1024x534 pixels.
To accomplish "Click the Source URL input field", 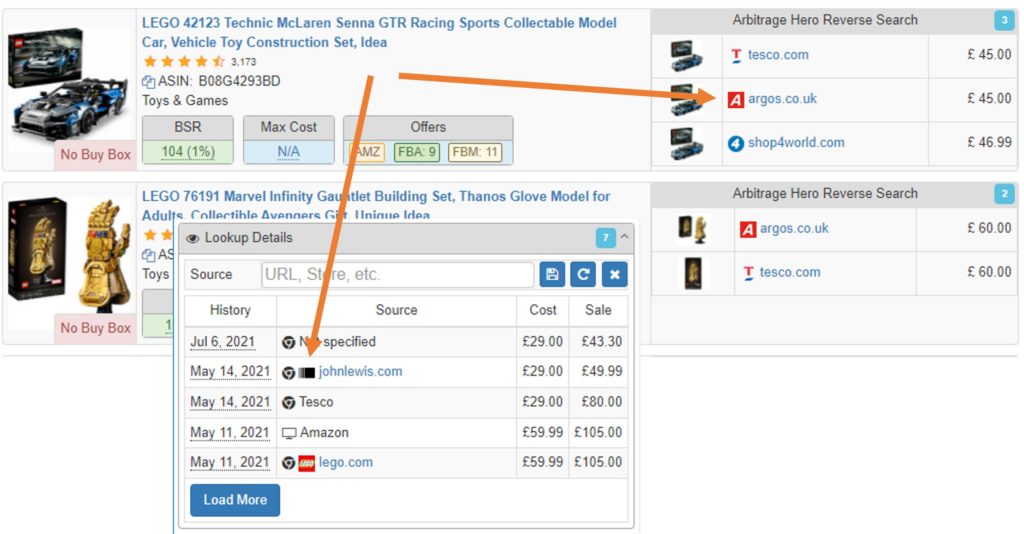I will [397, 275].
